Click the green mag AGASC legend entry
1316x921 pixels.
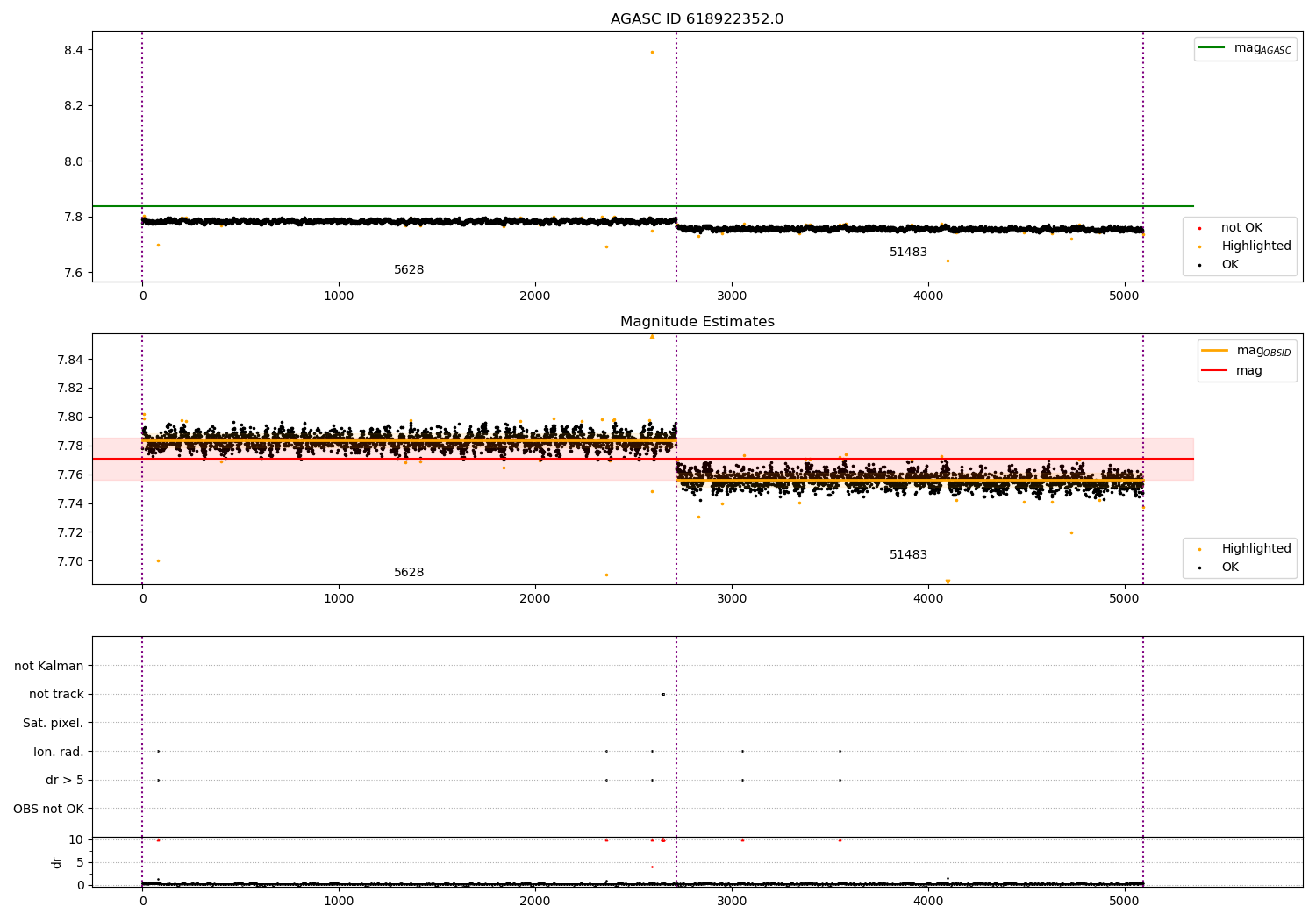click(x=1245, y=48)
